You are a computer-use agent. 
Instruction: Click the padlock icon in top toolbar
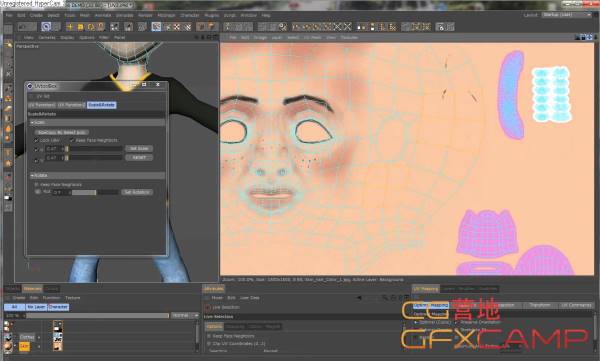pos(440,27)
